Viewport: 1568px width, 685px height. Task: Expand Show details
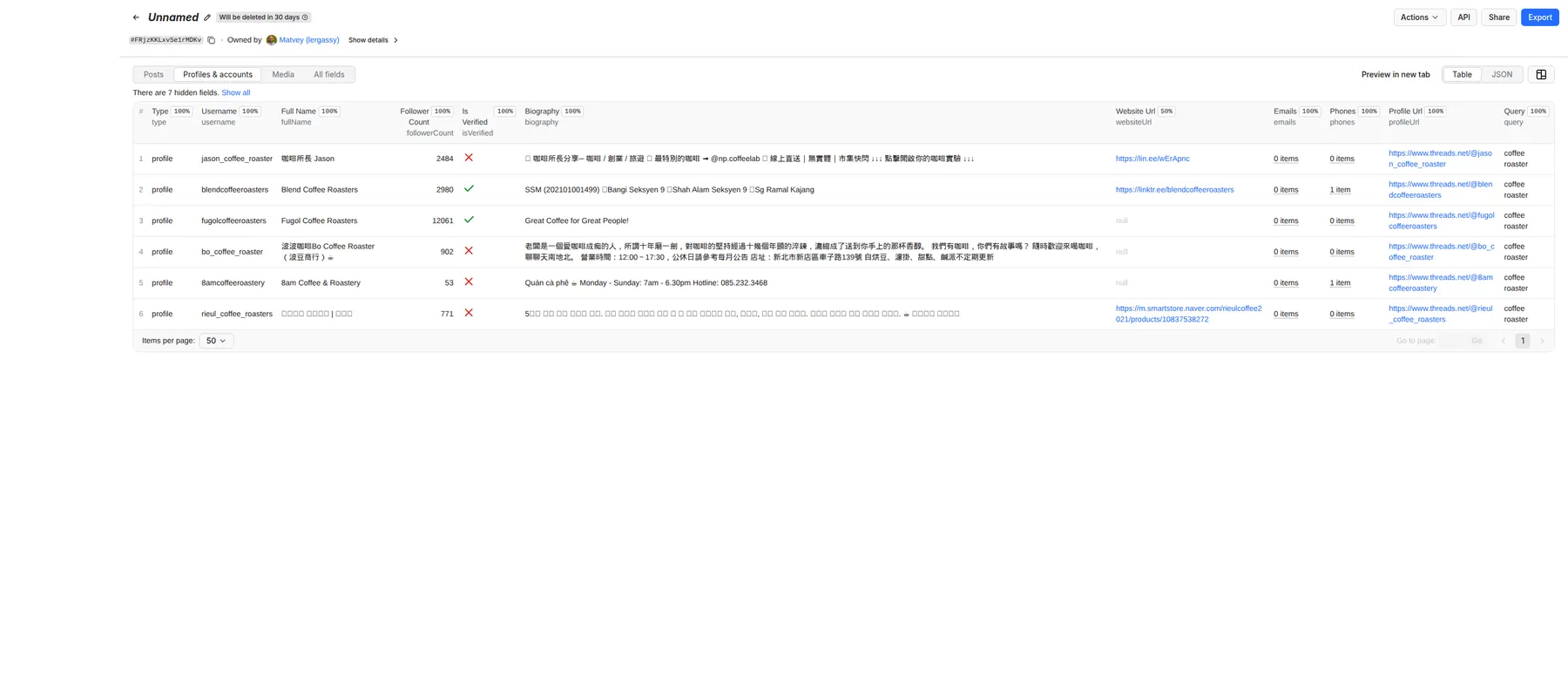coord(373,40)
